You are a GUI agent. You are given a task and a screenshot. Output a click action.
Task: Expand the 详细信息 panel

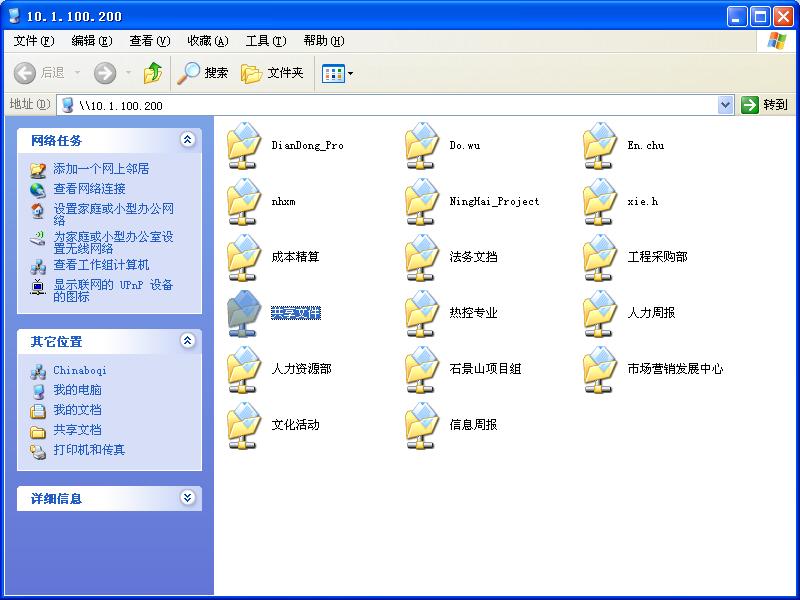click(187, 498)
